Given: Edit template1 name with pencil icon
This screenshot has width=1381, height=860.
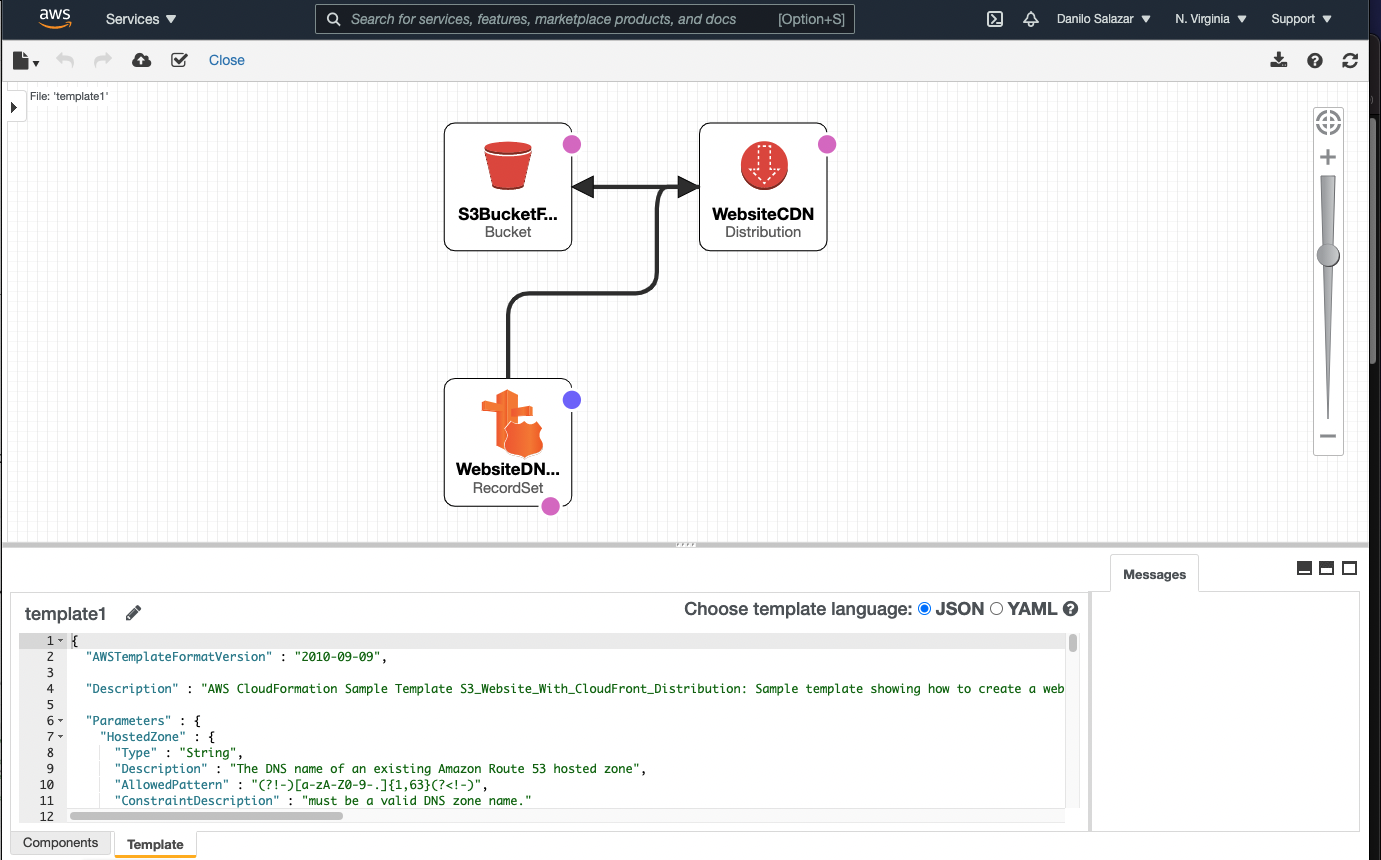Looking at the screenshot, I should click(133, 613).
